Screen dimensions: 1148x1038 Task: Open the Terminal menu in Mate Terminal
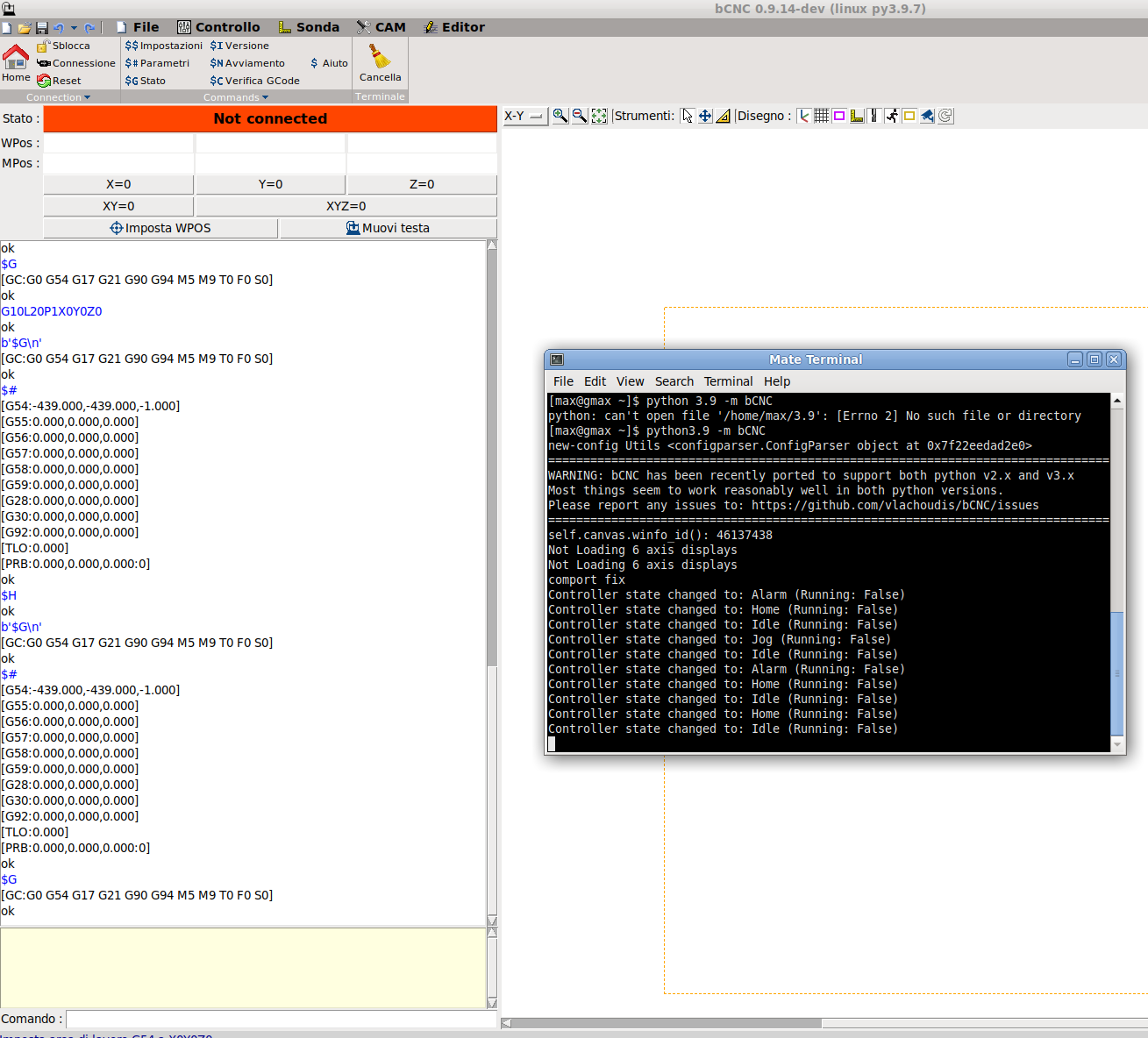728,381
